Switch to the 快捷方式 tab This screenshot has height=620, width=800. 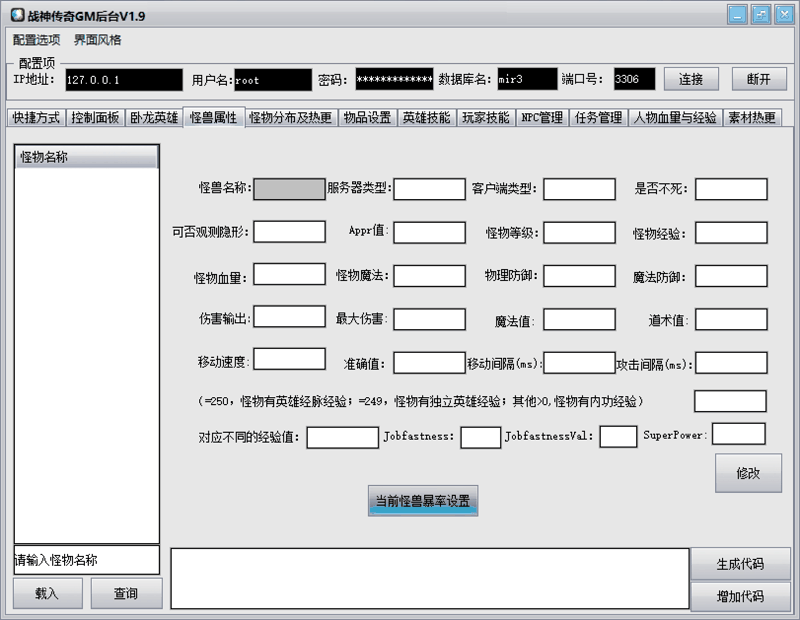[37, 116]
